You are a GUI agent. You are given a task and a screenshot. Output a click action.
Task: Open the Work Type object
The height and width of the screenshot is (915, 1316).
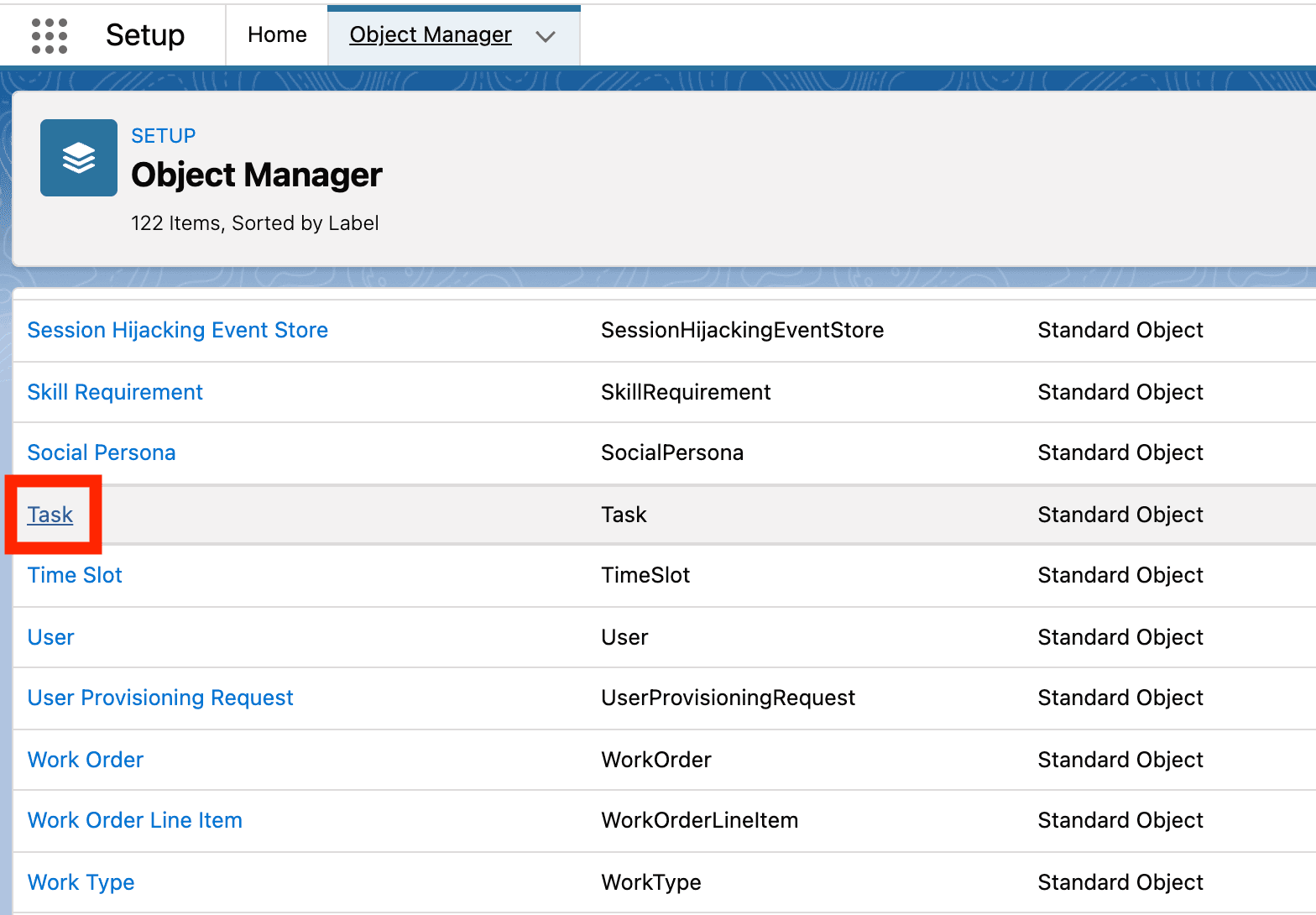pos(81,882)
